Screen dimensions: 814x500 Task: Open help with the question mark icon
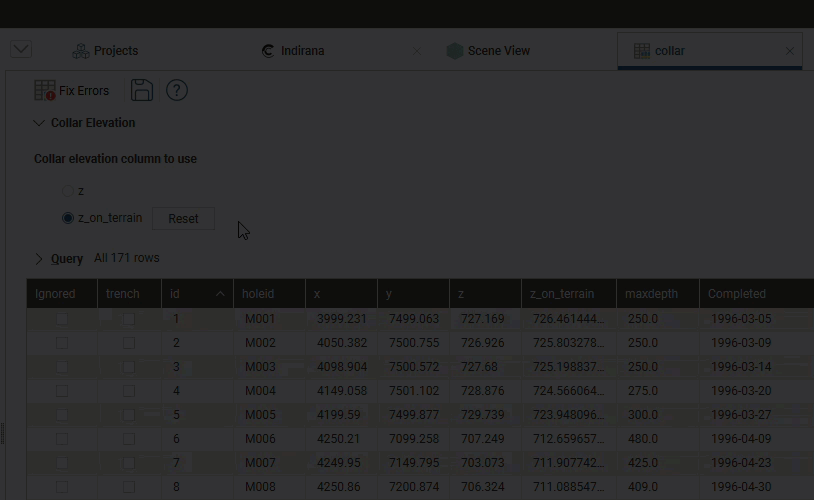click(x=177, y=91)
